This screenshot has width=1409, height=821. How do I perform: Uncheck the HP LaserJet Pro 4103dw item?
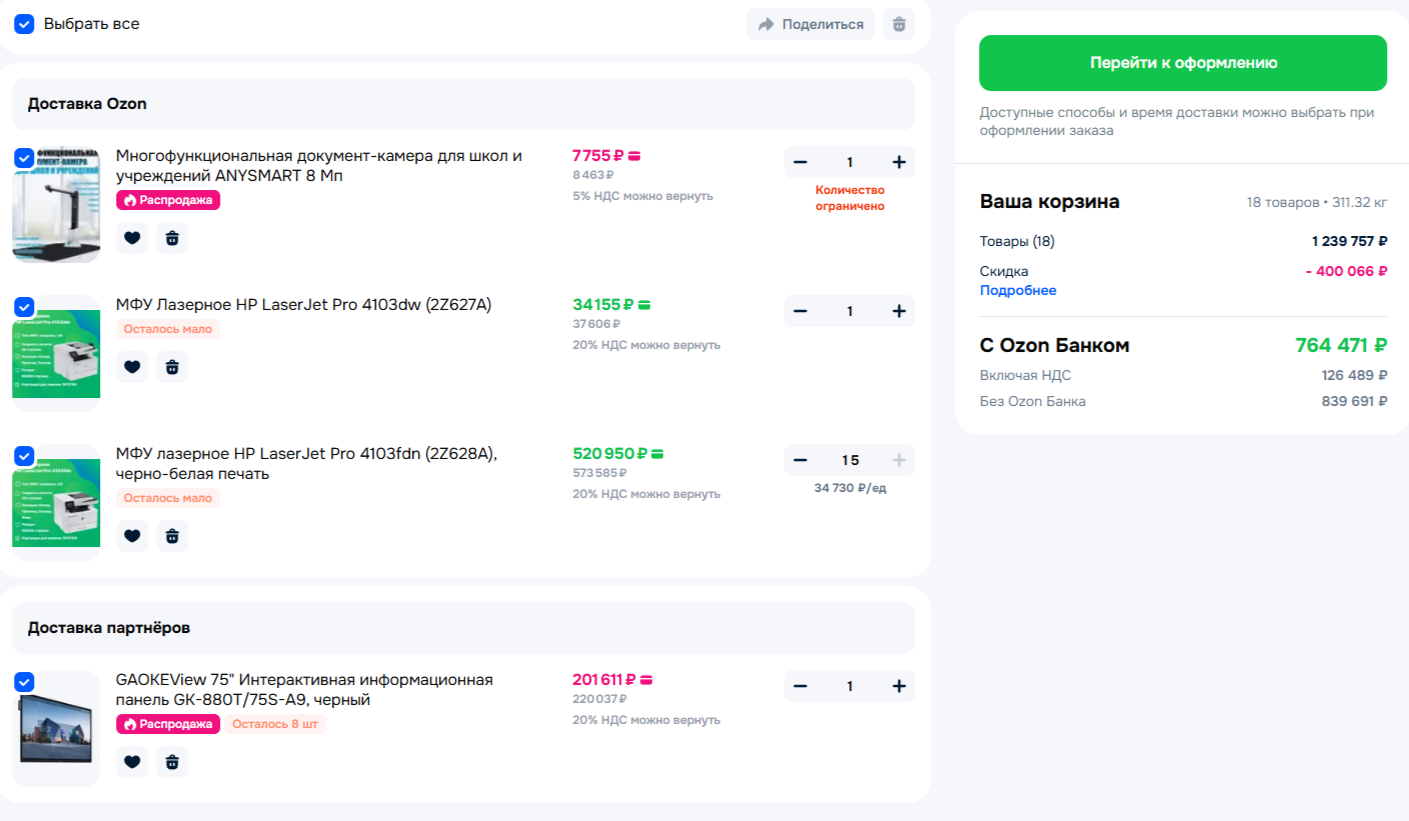24,307
